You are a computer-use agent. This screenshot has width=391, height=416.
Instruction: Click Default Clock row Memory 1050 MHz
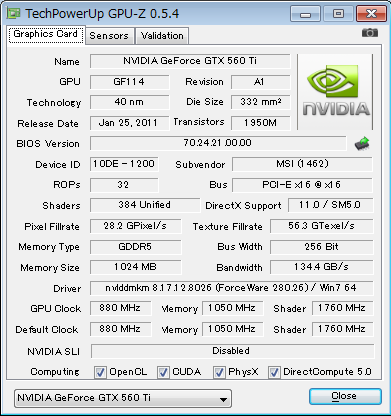(232, 329)
